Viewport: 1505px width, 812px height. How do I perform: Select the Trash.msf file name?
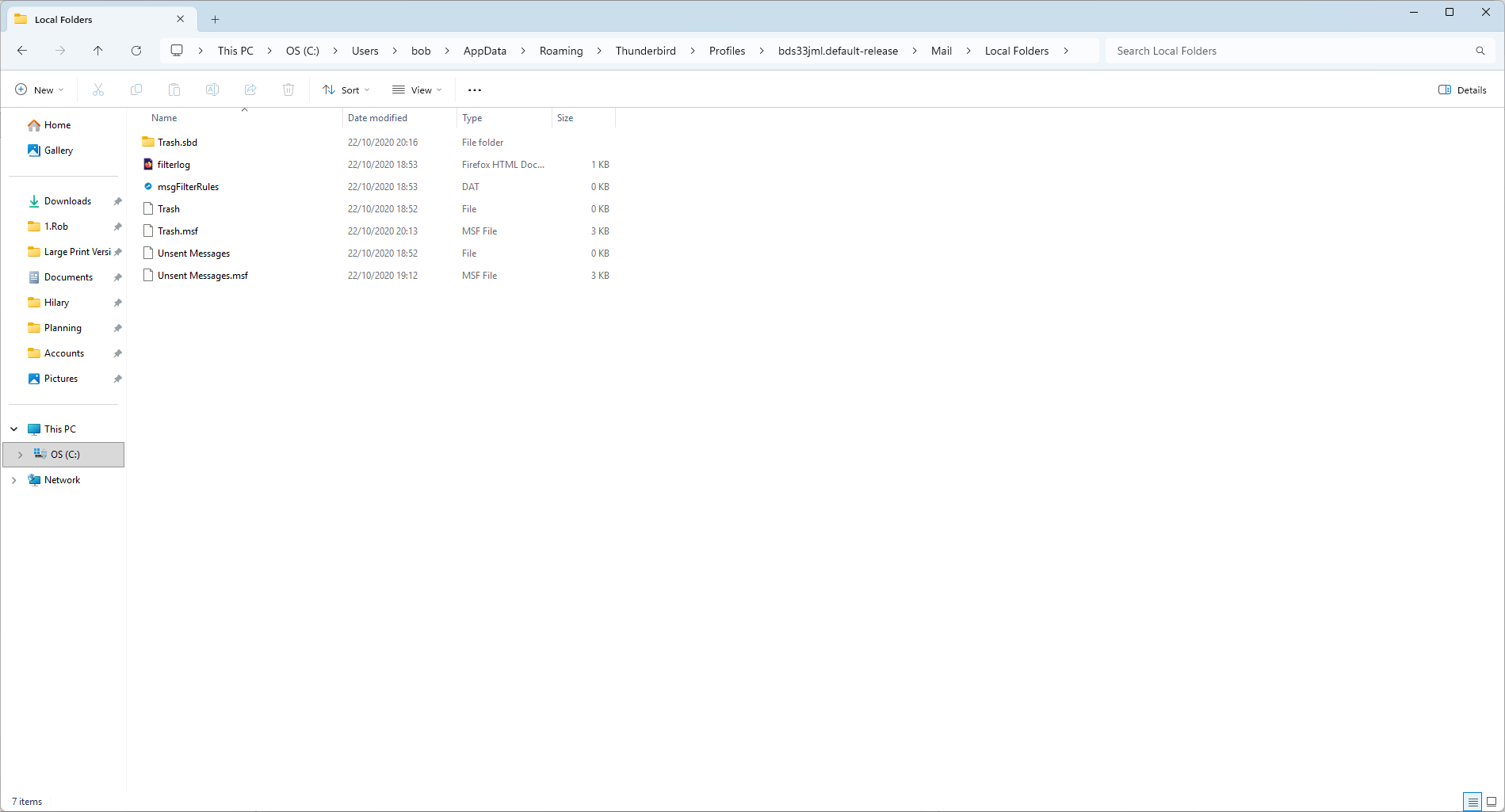tap(178, 231)
